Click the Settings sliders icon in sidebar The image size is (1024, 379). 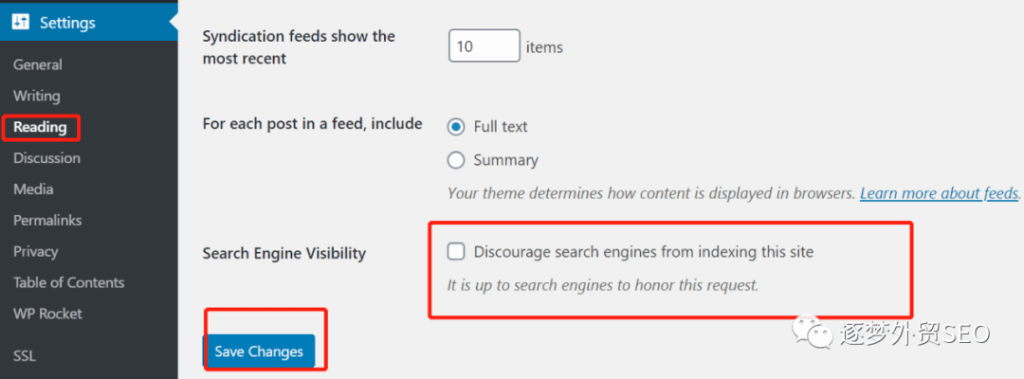[x=20, y=23]
